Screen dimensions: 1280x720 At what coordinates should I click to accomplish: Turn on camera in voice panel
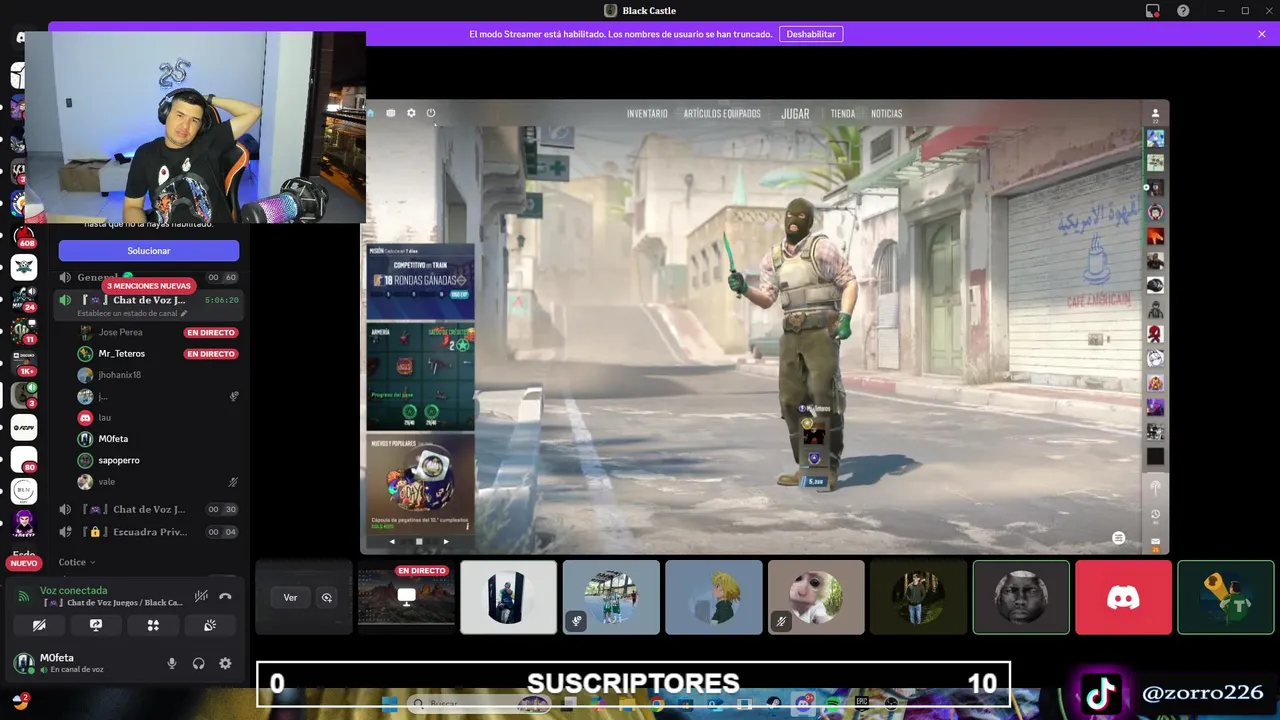39,625
